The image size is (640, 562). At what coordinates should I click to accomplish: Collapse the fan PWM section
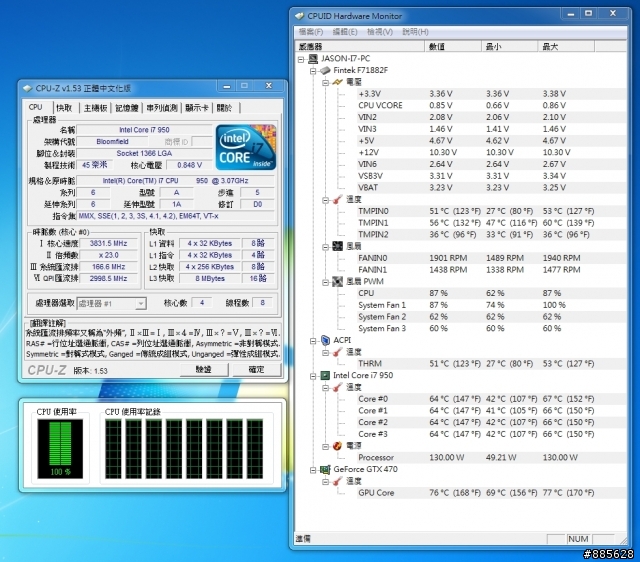[x=325, y=282]
